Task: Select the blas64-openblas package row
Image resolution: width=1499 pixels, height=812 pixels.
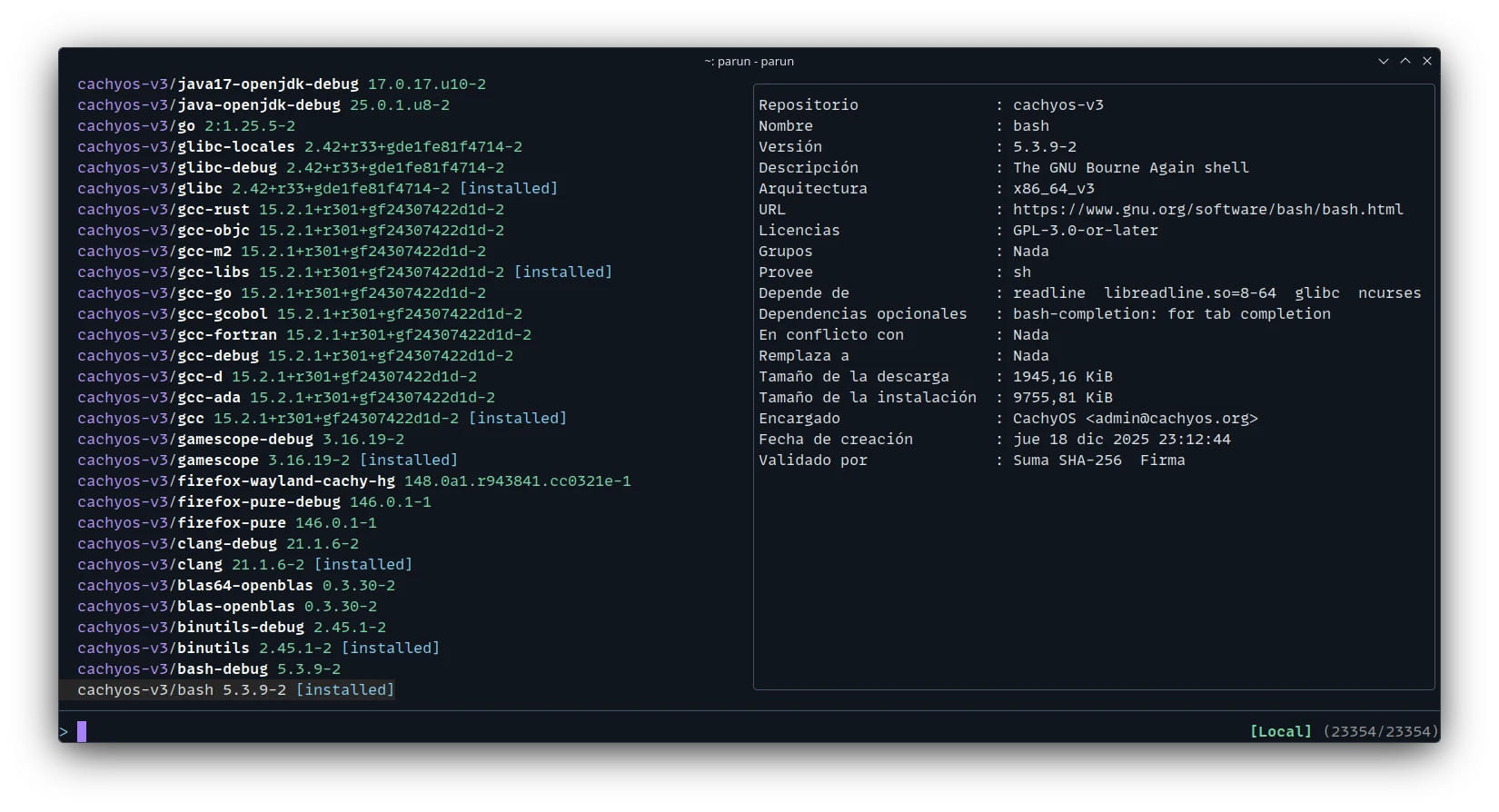Action: [236, 586]
